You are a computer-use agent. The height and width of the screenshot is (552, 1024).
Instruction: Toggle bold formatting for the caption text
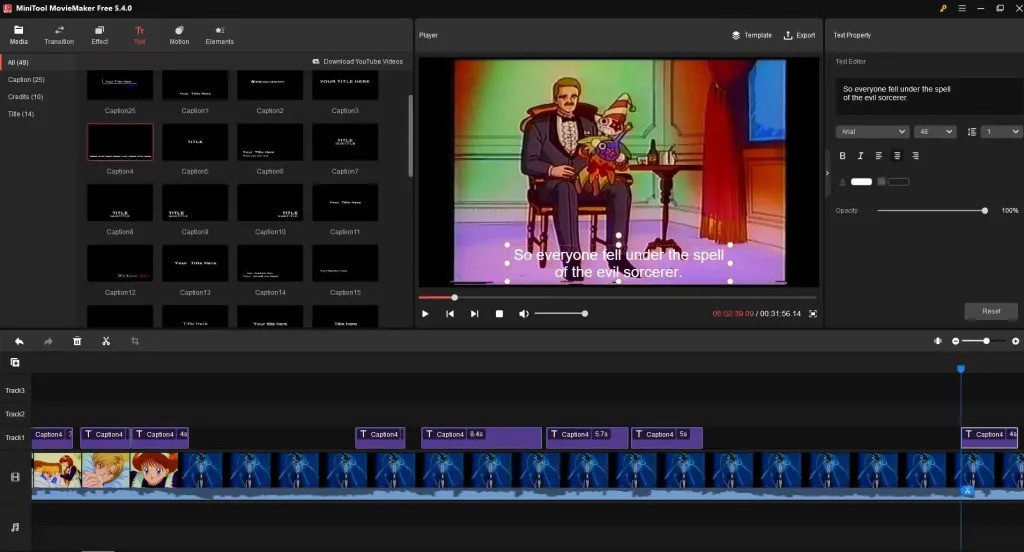point(842,156)
